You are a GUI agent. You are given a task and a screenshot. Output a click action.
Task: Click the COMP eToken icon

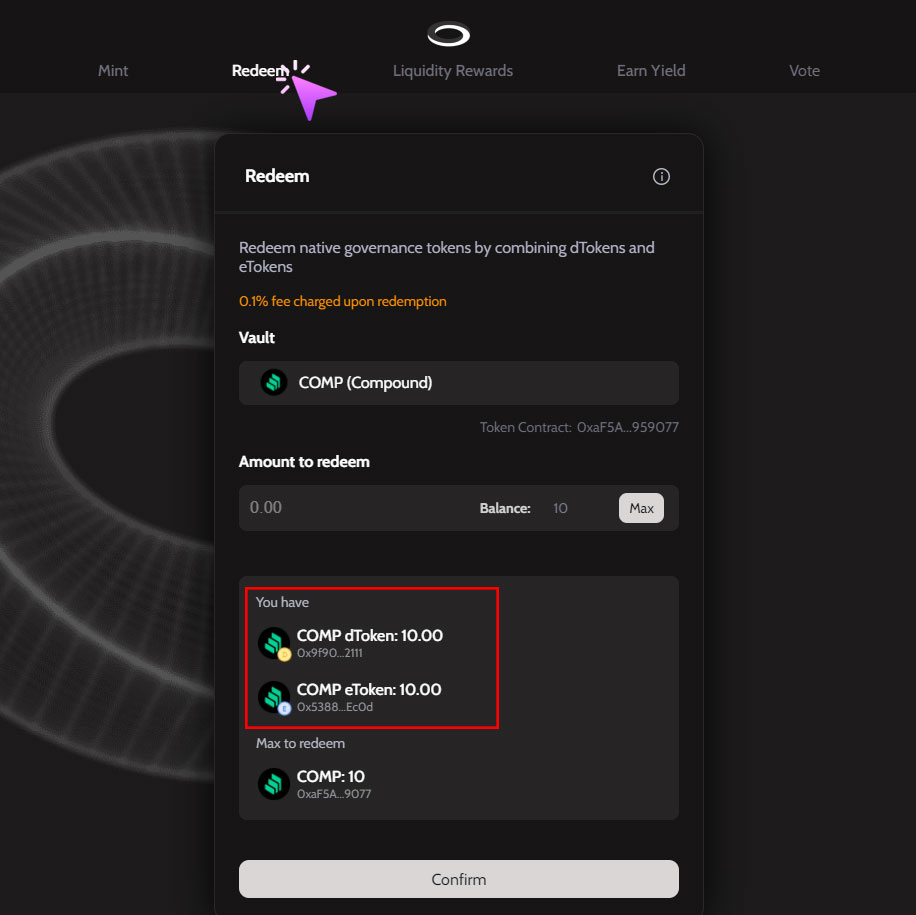(274, 697)
